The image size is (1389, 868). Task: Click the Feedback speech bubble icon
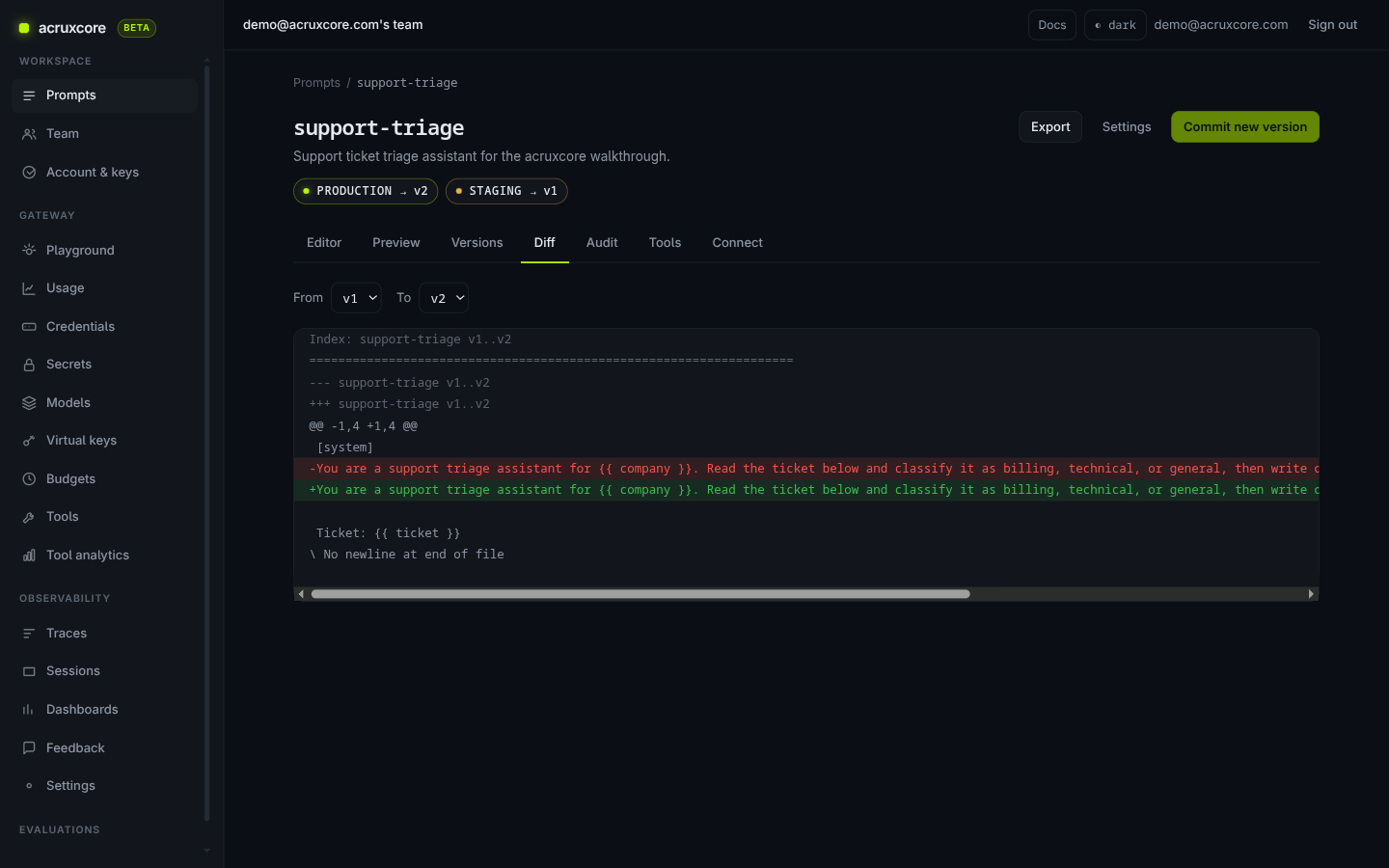29,748
